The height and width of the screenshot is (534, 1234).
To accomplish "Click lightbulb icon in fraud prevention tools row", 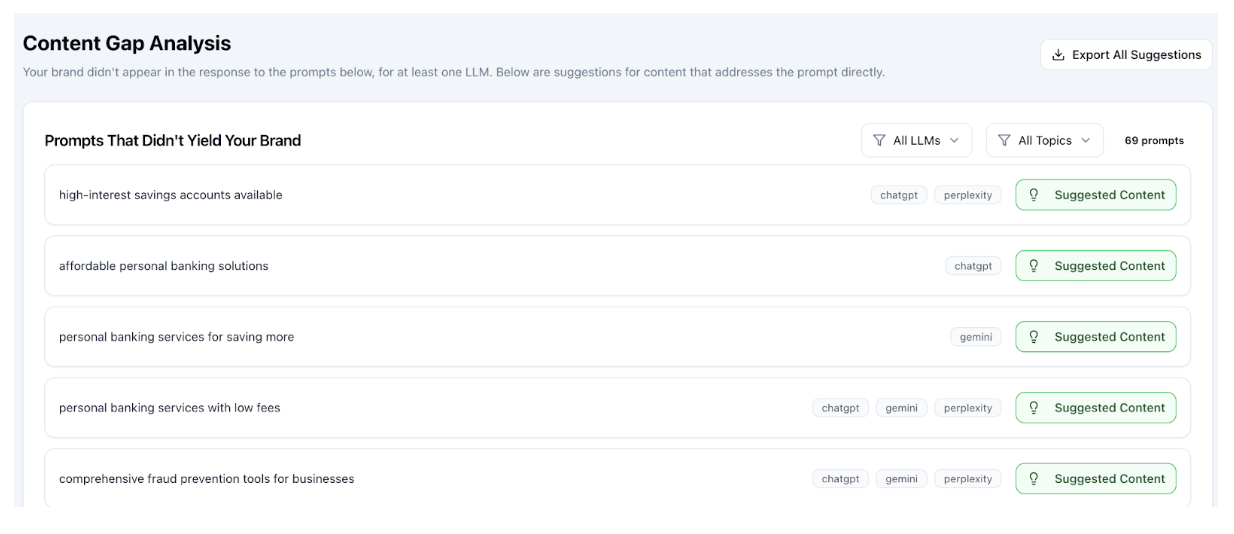I will [1034, 479].
